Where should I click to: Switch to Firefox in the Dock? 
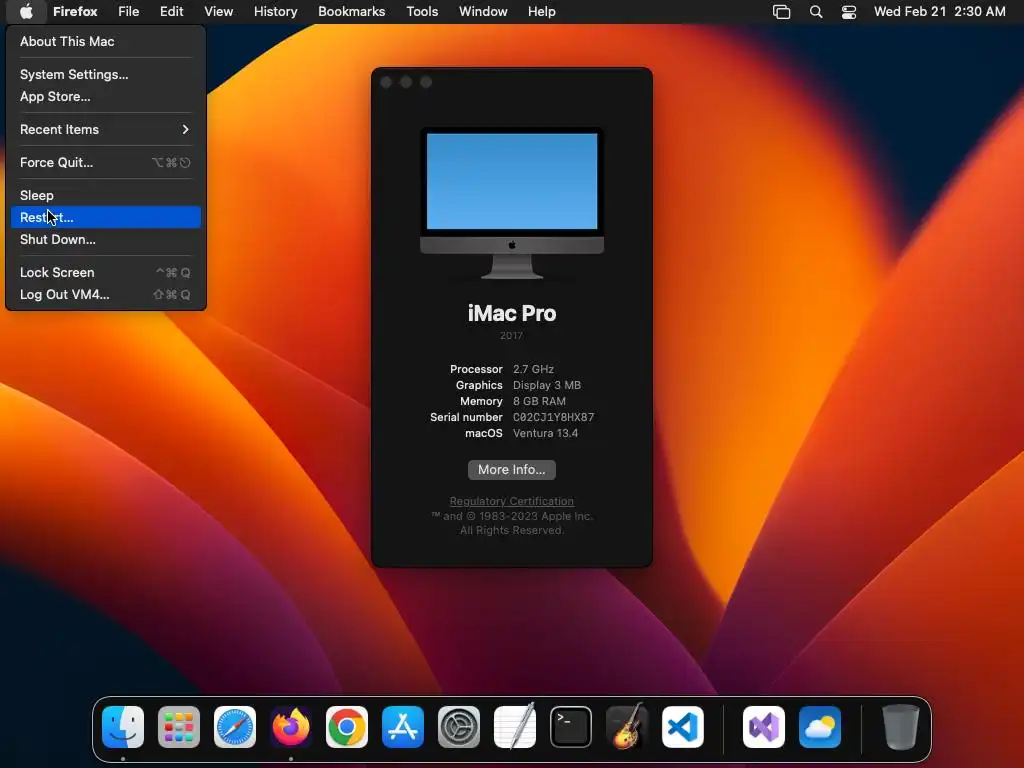(x=291, y=727)
